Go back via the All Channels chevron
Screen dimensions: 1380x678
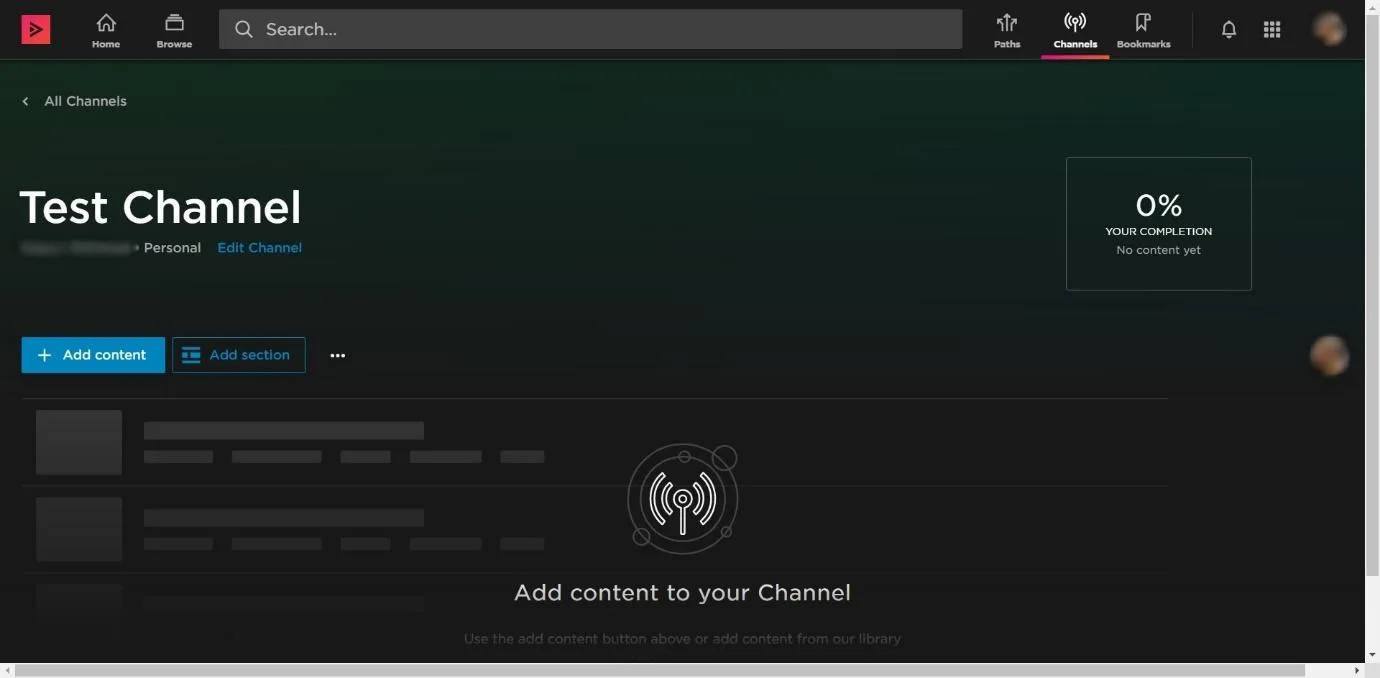coord(26,101)
